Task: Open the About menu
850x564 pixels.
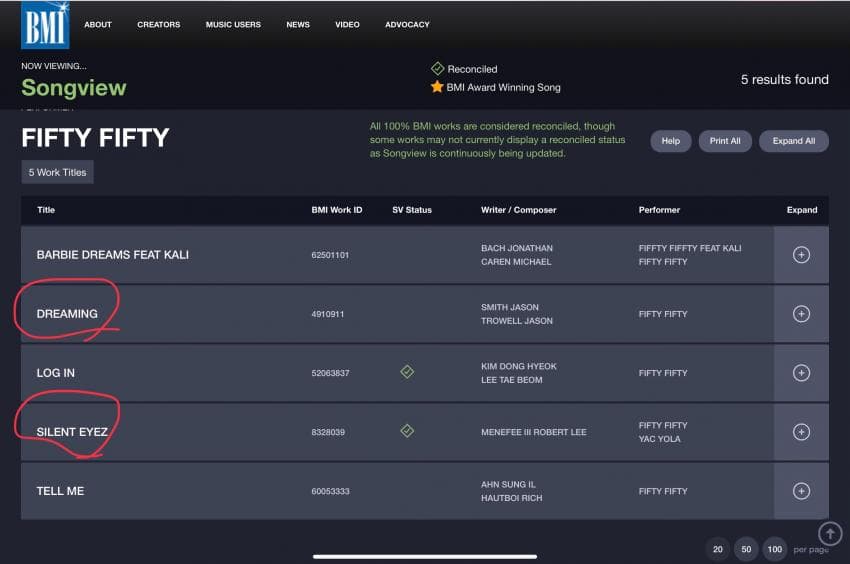Action: click(98, 24)
